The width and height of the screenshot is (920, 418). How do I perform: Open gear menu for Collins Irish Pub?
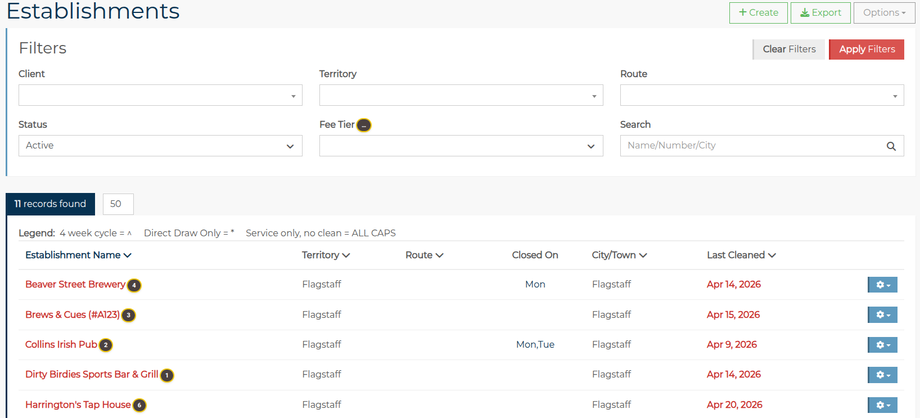click(x=882, y=345)
